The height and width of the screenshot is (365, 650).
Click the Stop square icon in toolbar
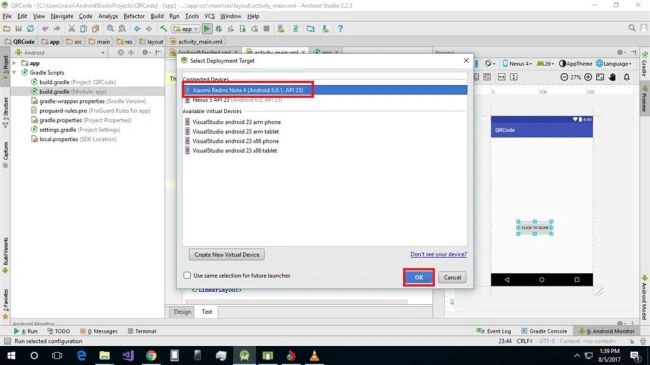click(x=267, y=29)
